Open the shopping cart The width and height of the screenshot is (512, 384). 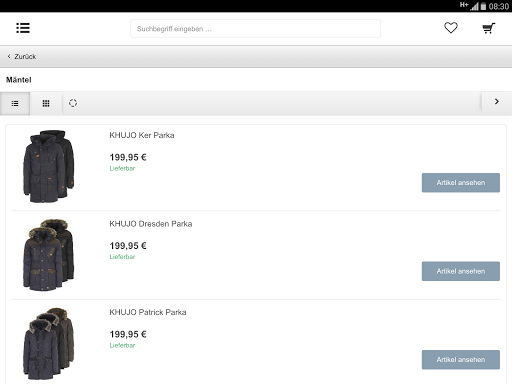coord(489,28)
